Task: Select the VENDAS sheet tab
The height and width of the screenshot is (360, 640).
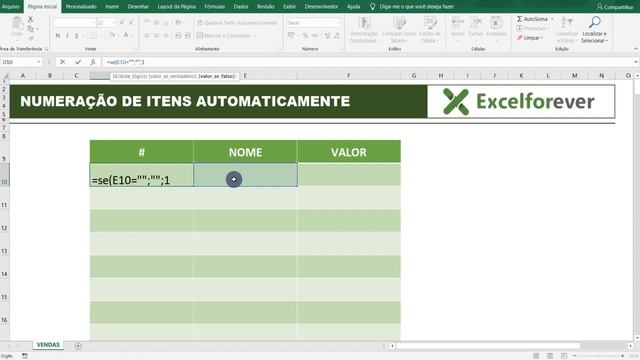Action: pyautogui.click(x=48, y=345)
